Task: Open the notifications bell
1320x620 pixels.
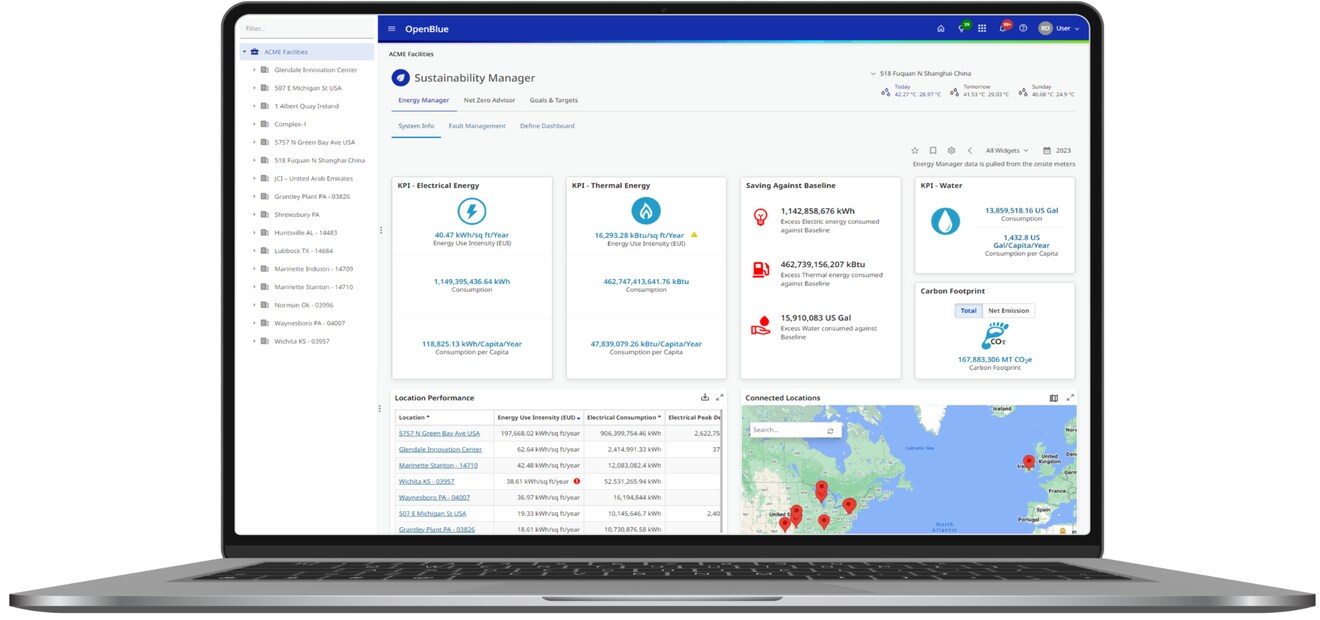Action: click(x=1003, y=29)
